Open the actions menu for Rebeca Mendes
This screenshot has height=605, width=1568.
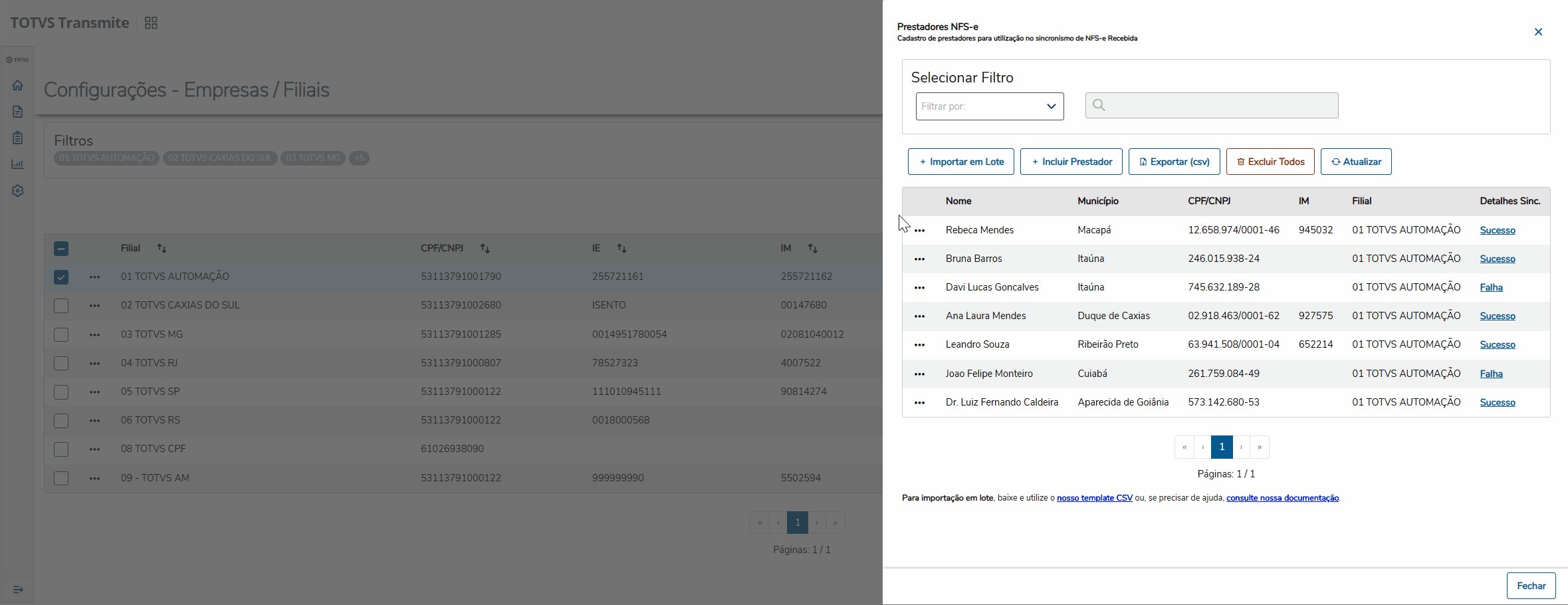pos(919,231)
